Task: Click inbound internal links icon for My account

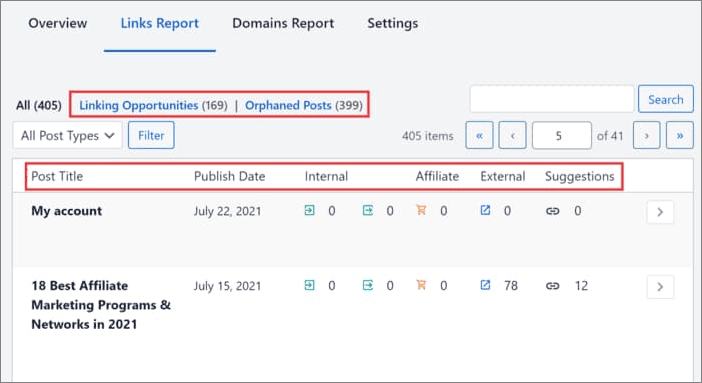Action: click(309, 210)
